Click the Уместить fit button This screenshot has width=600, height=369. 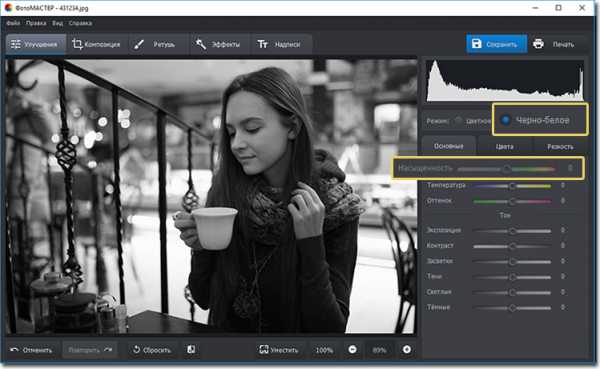[x=279, y=350]
